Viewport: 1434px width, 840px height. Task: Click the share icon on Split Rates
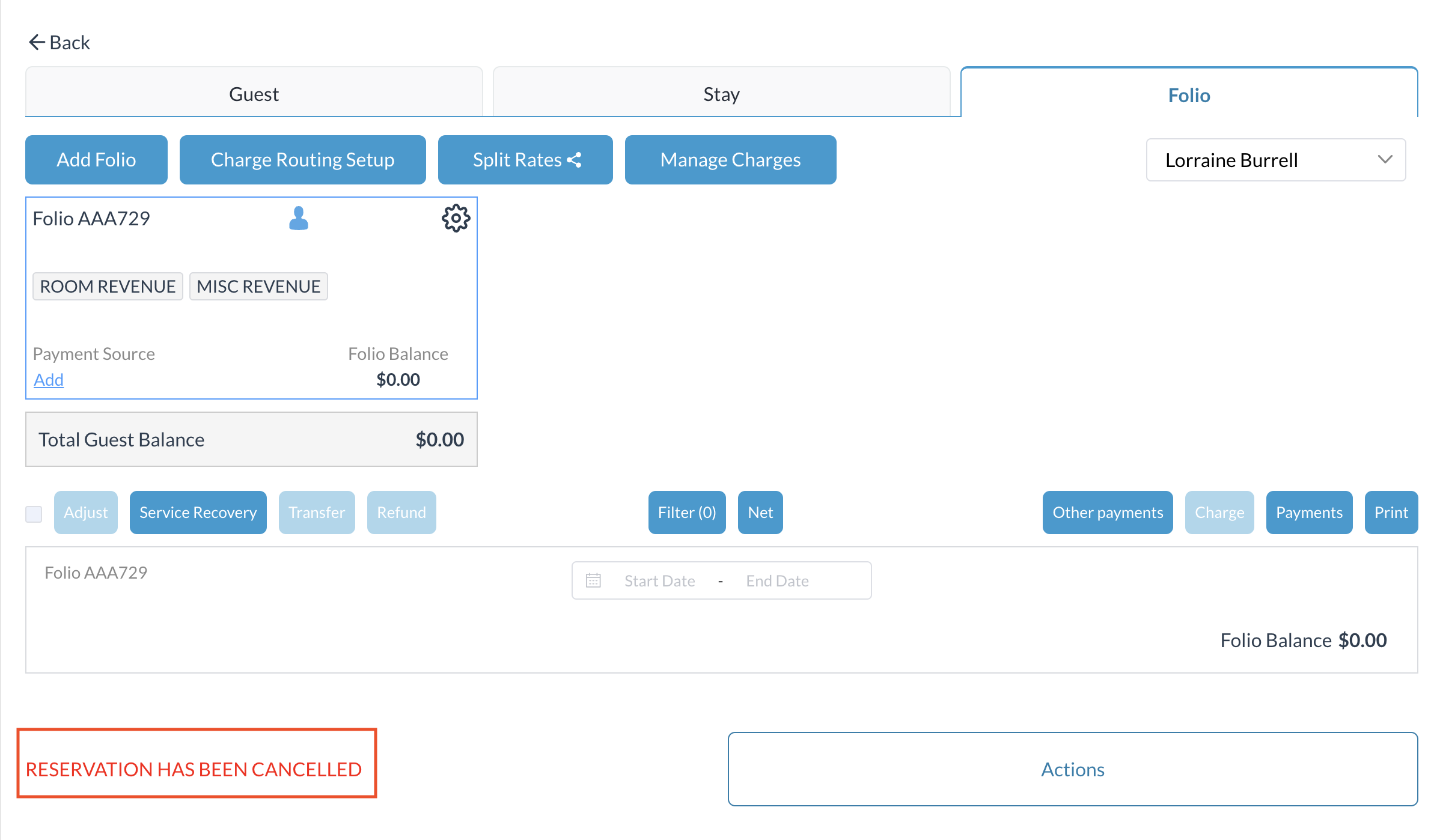(x=575, y=160)
